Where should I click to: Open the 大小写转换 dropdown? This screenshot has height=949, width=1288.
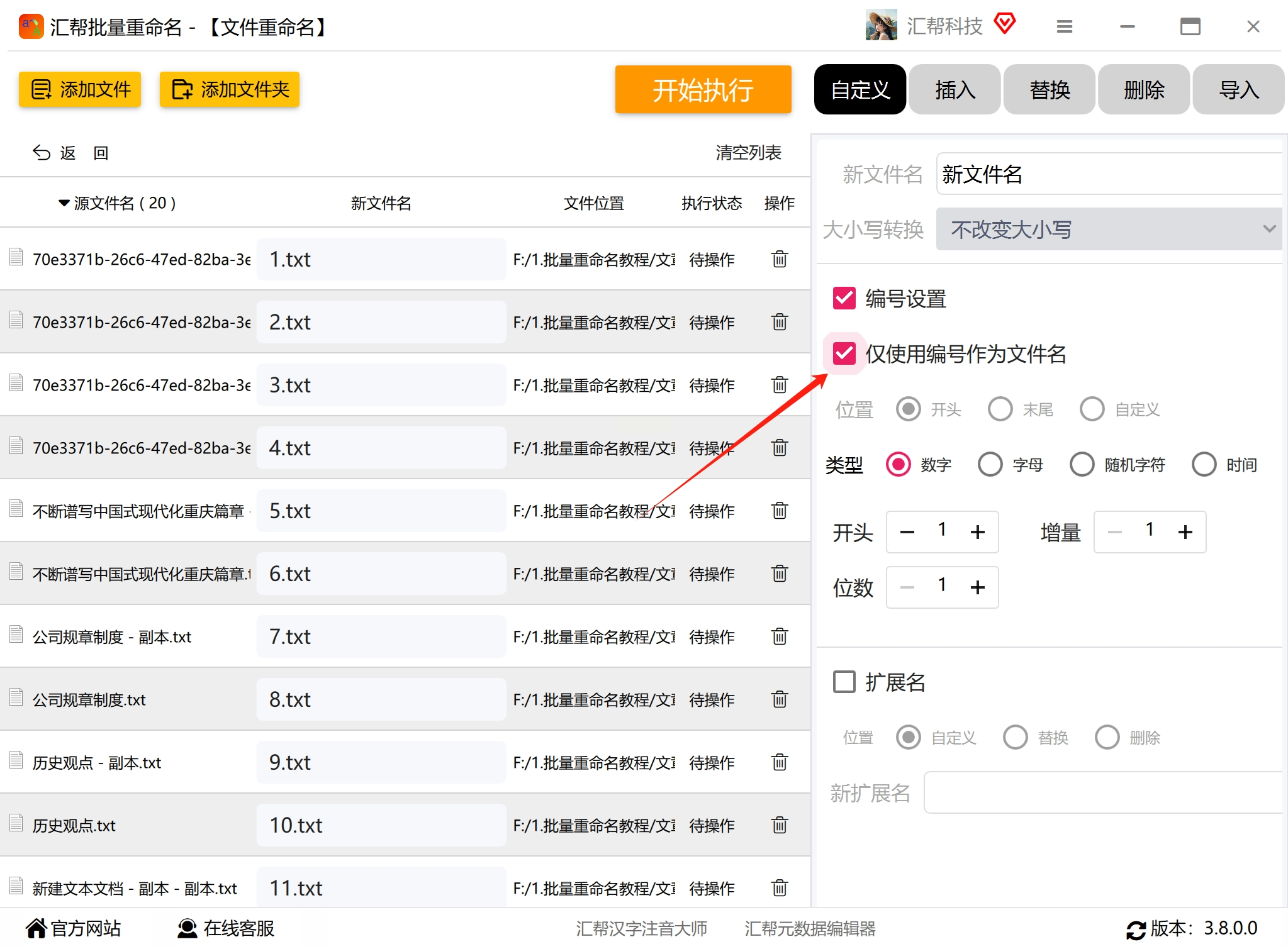pos(1109,230)
